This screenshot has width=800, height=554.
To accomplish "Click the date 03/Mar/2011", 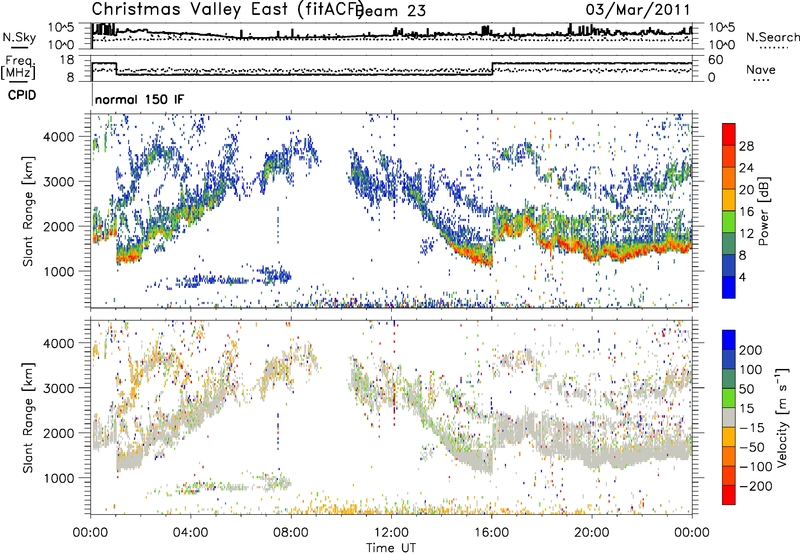I will click(637, 10).
